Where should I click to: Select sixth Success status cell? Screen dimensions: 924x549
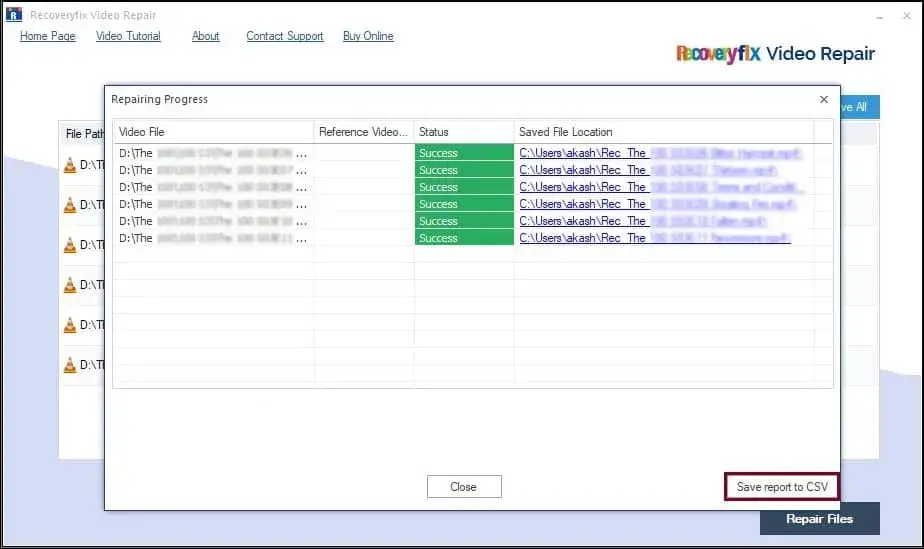coord(464,239)
